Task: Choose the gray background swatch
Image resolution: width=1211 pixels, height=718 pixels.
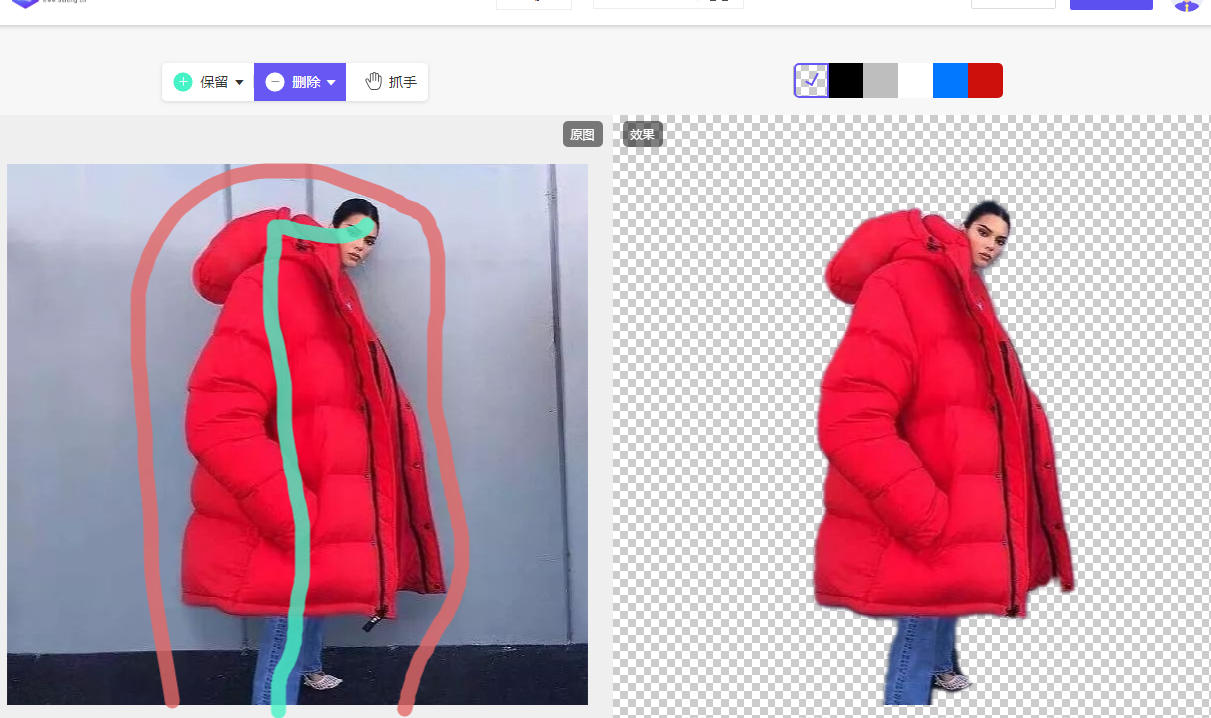Action: tap(880, 80)
